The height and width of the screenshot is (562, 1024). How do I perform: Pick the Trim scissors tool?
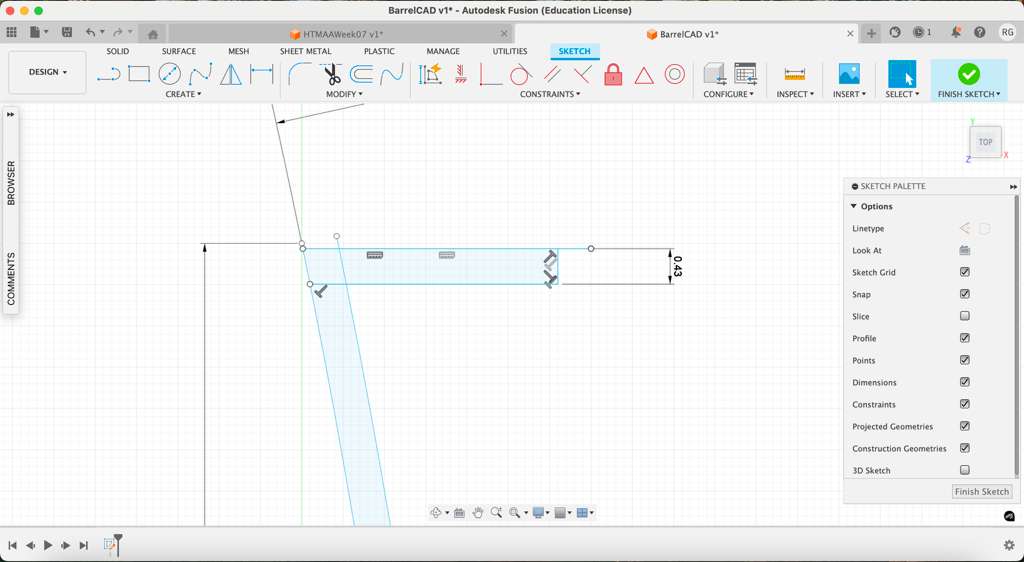[x=331, y=74]
